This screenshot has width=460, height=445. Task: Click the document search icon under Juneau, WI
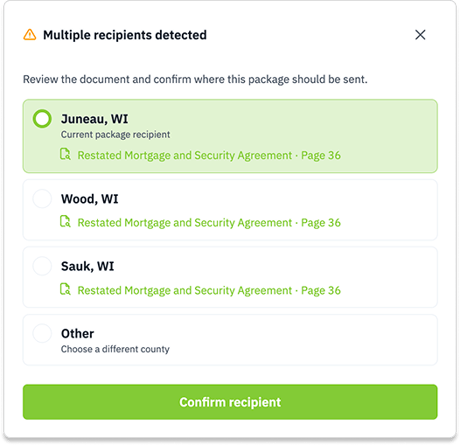65,155
